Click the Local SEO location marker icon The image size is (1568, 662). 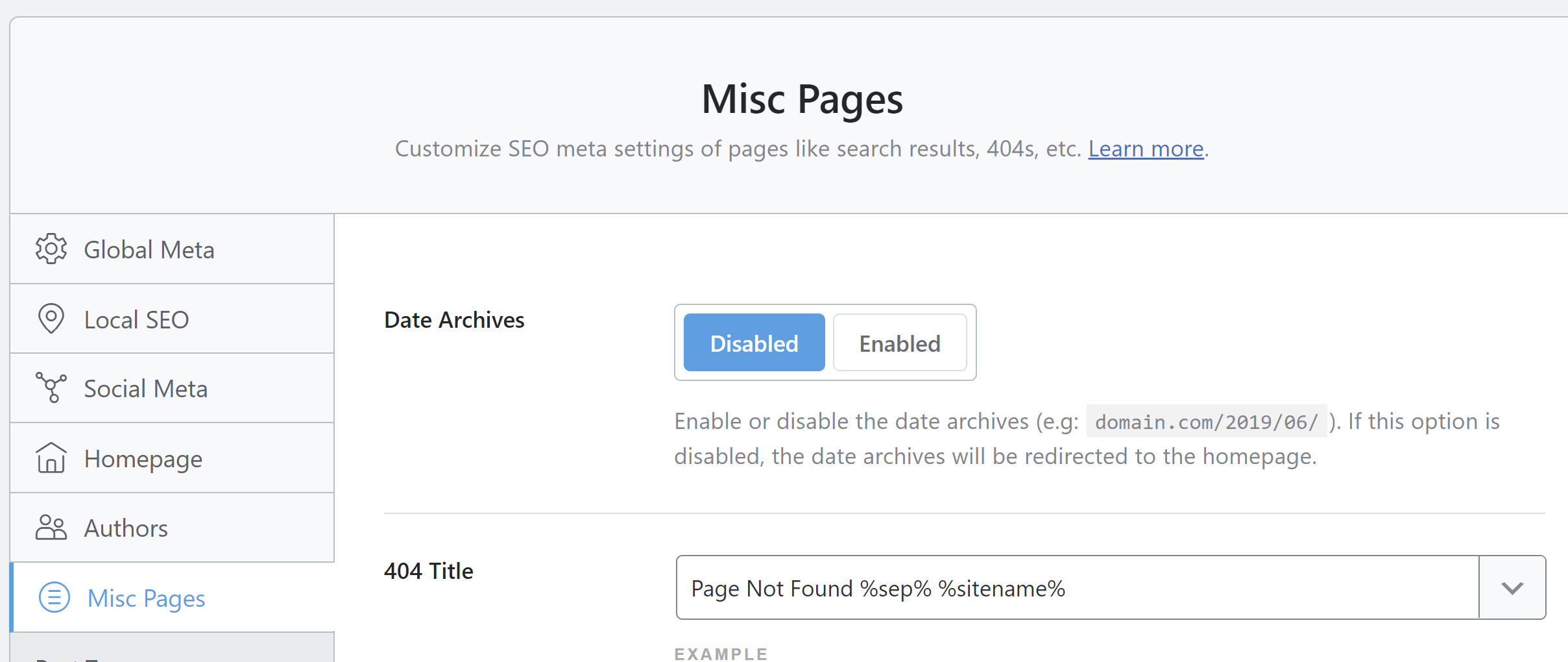click(52, 318)
